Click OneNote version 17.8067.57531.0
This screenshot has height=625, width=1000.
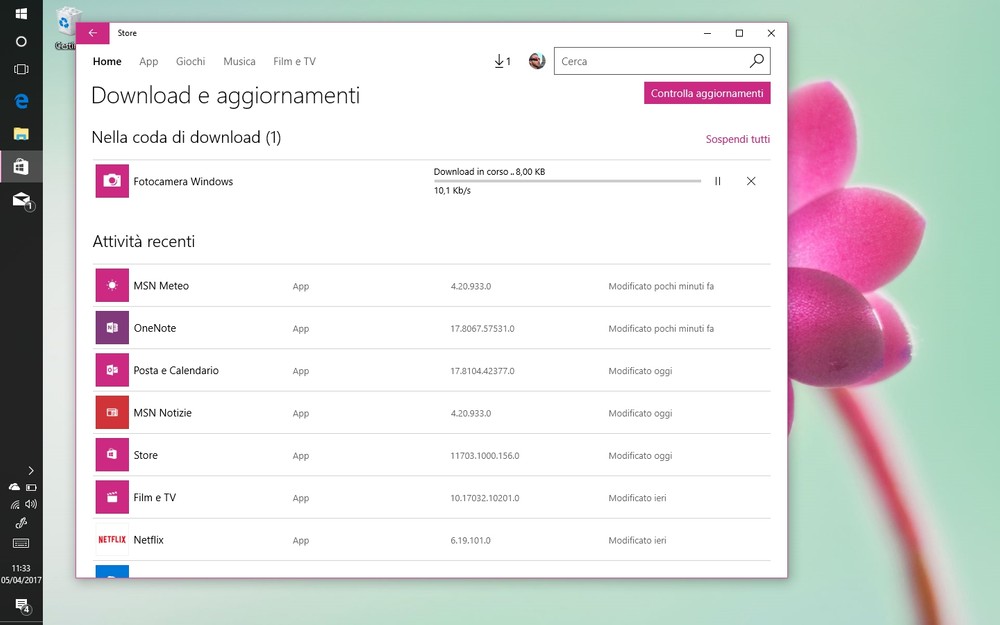(482, 328)
